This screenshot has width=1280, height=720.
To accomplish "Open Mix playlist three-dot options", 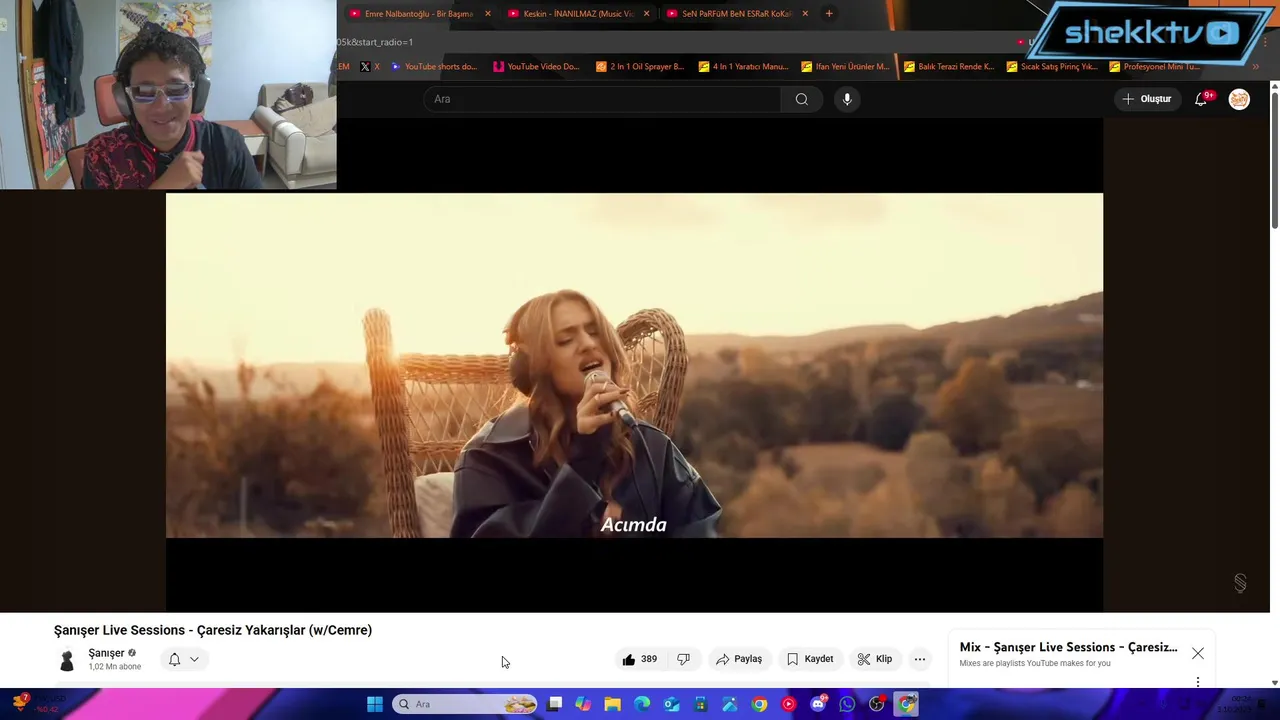I will pyautogui.click(x=1198, y=682).
